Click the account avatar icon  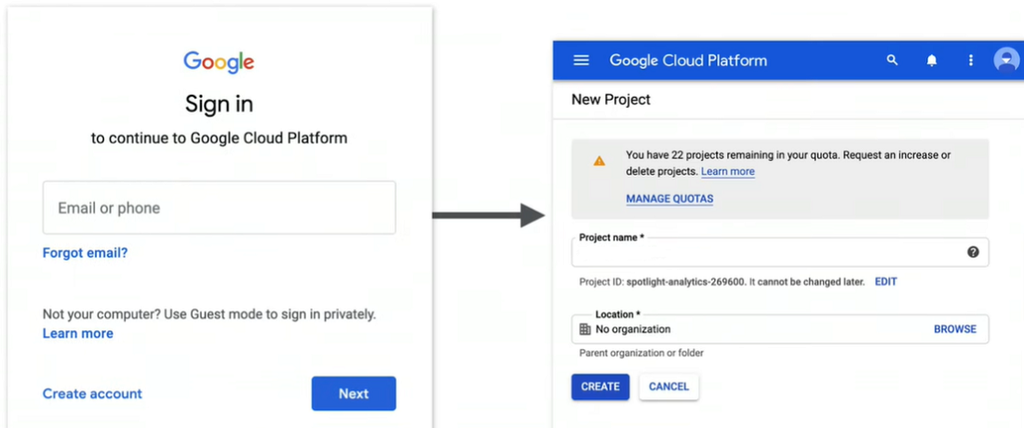pos(1005,60)
